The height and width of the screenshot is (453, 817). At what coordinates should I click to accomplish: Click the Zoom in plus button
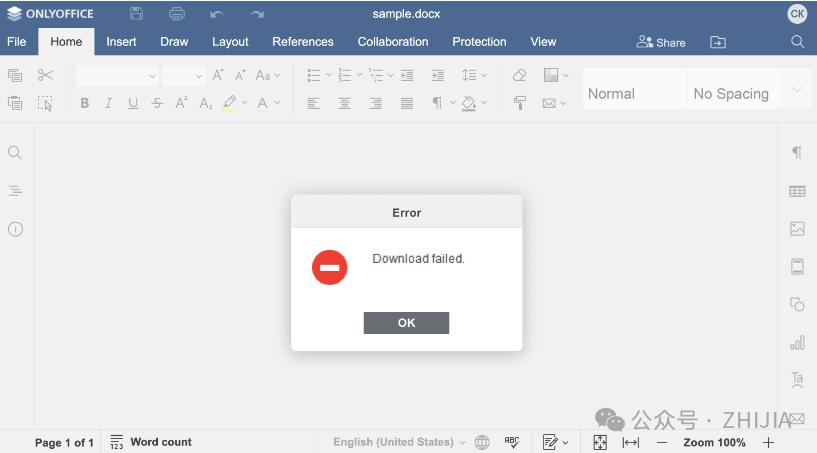pyautogui.click(x=769, y=443)
